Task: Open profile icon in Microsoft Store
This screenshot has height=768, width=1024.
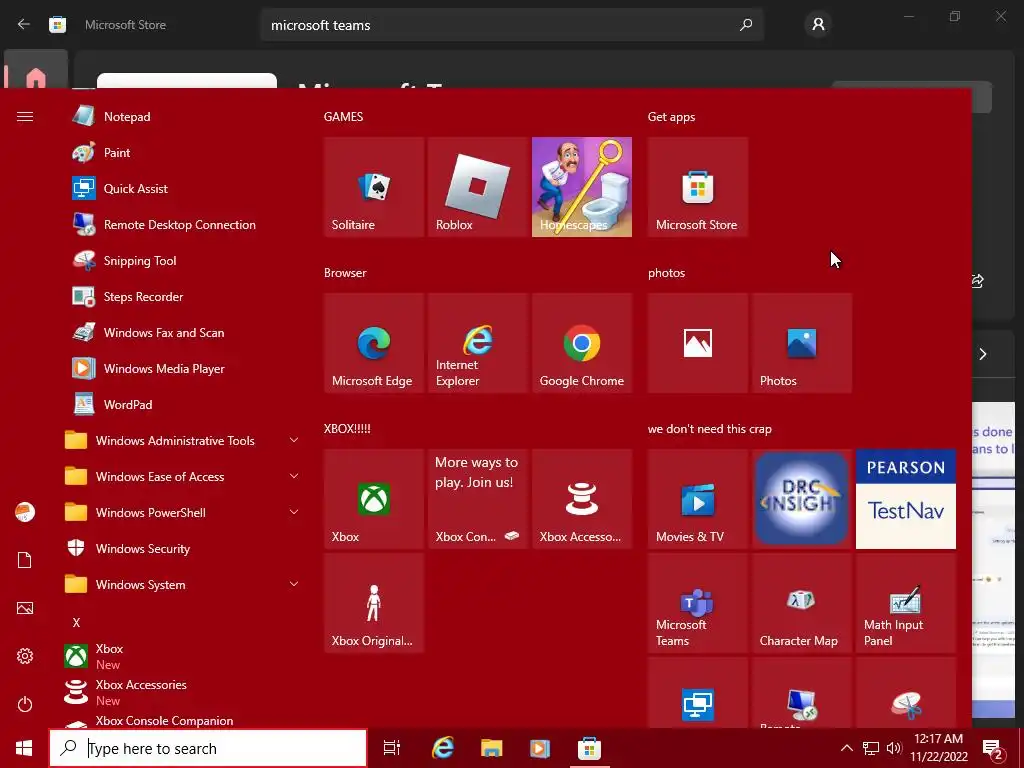Action: click(x=818, y=25)
